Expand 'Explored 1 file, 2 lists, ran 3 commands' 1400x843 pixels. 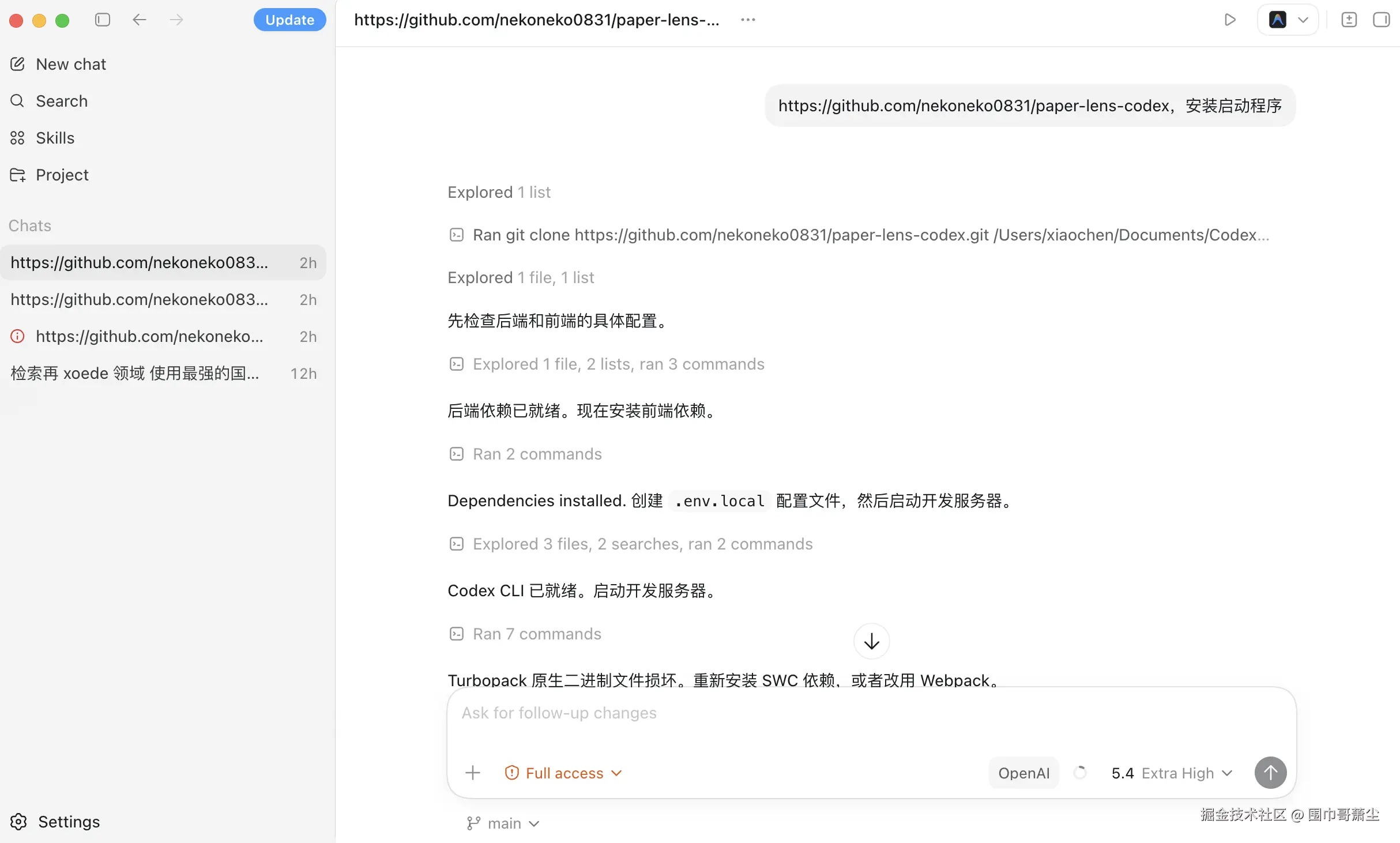coord(607,364)
